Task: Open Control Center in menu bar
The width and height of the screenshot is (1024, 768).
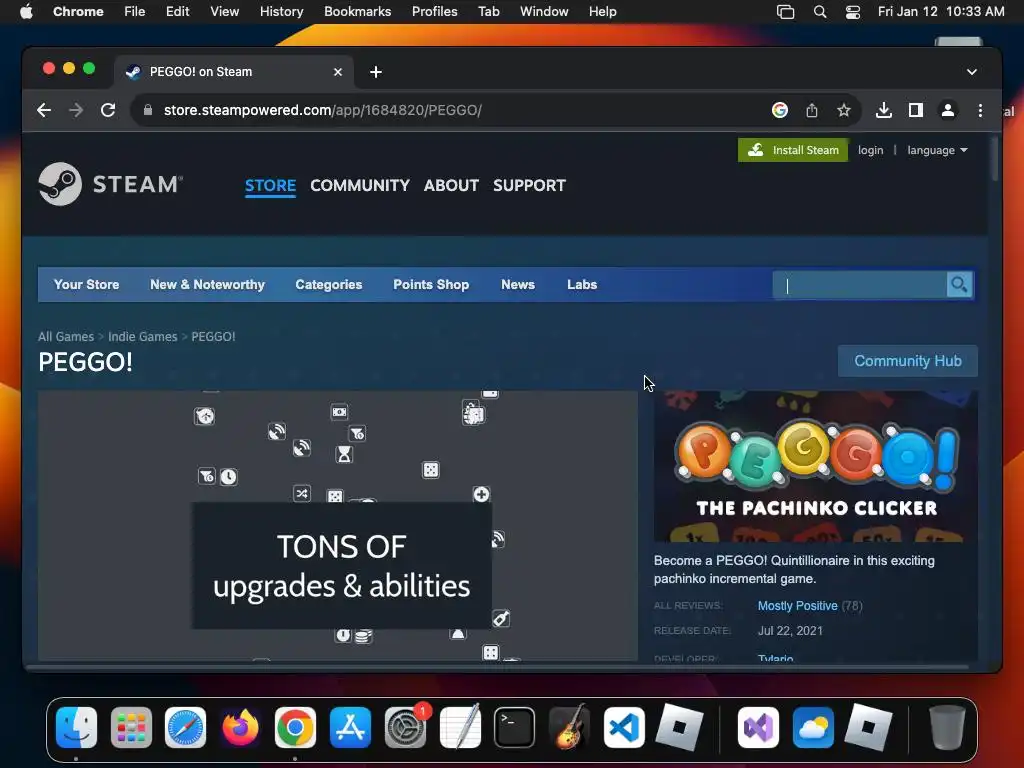Action: (852, 12)
